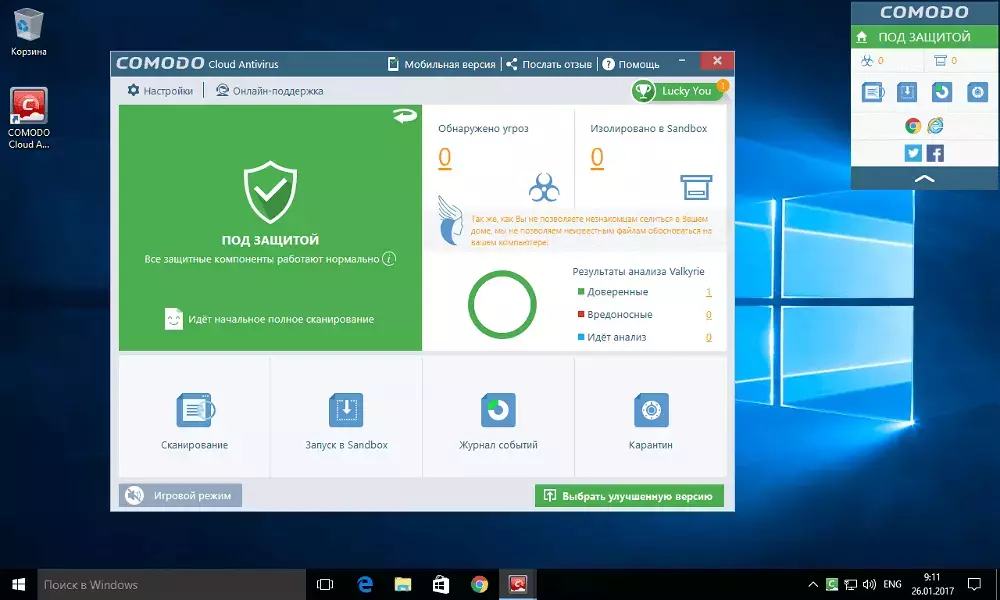The height and width of the screenshot is (600, 1000).
Task: Switch view with the curved arrow in green panel
Action: [405, 115]
